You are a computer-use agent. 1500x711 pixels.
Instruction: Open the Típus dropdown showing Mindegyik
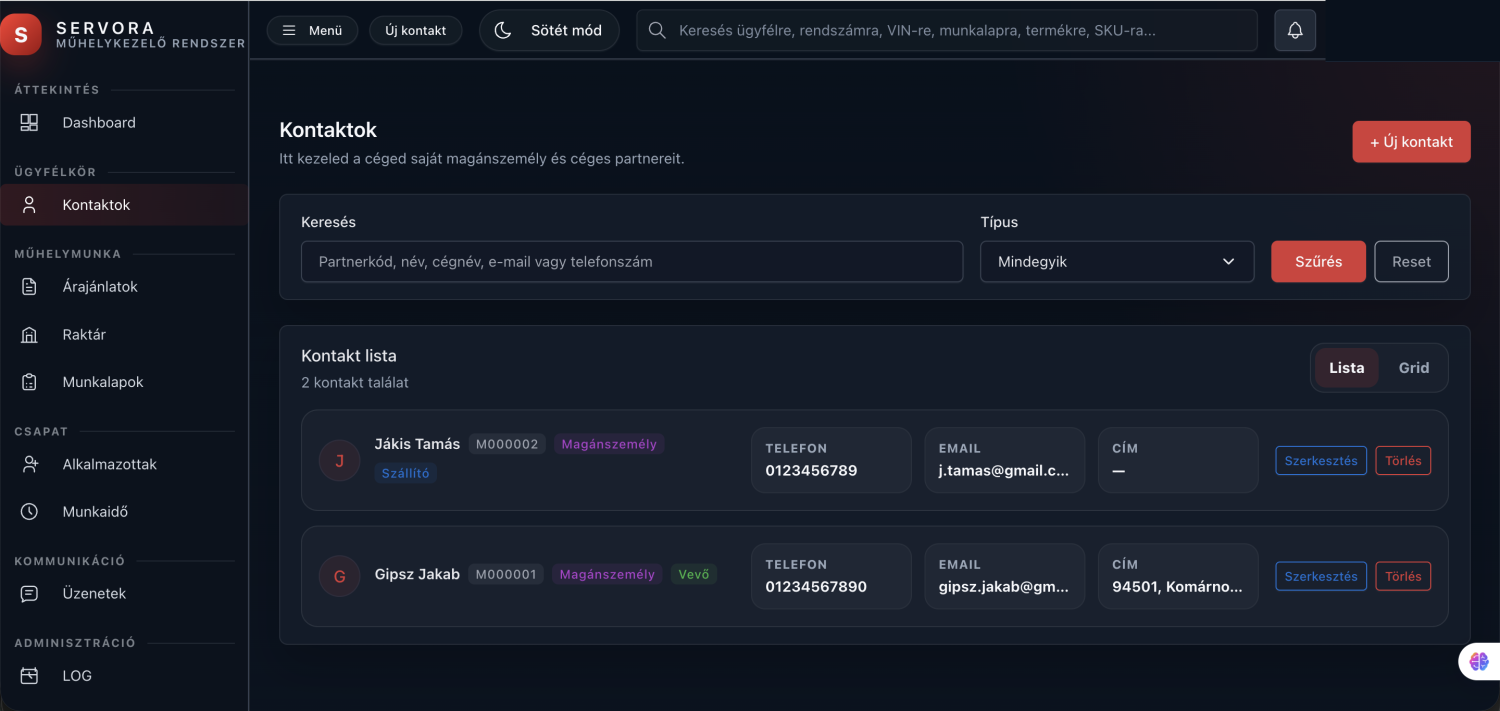(x=1117, y=261)
